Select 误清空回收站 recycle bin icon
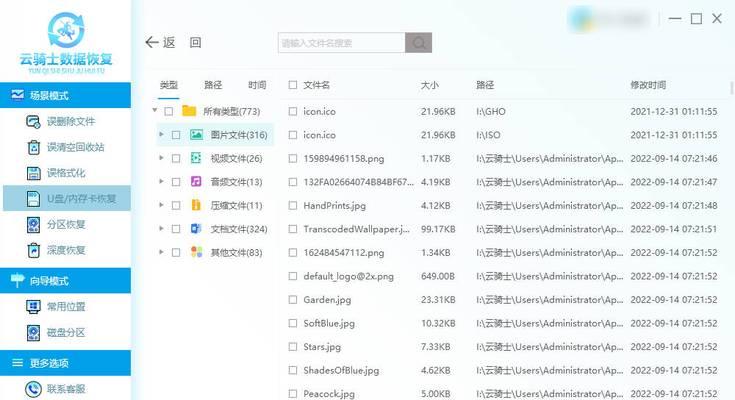This screenshot has height=400, width=735. coord(33,147)
